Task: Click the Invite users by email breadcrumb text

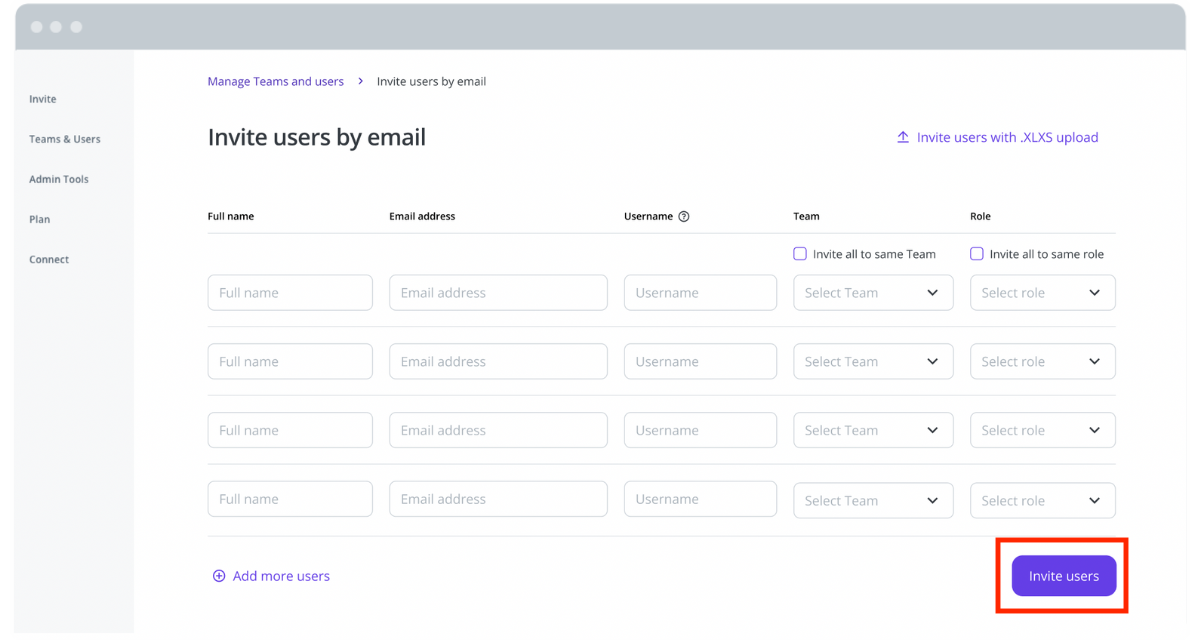Action: (431, 82)
